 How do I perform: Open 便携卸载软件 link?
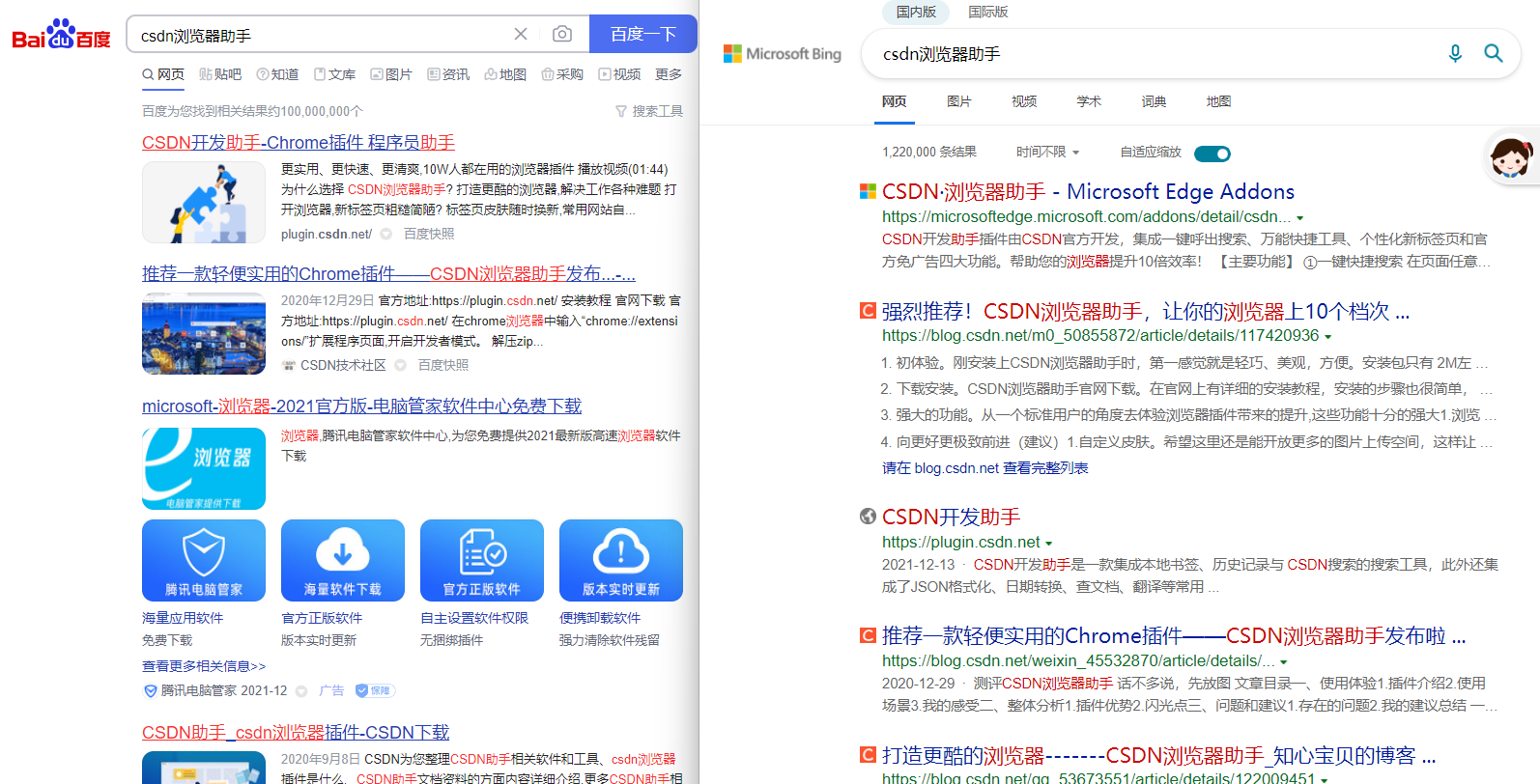click(x=600, y=618)
